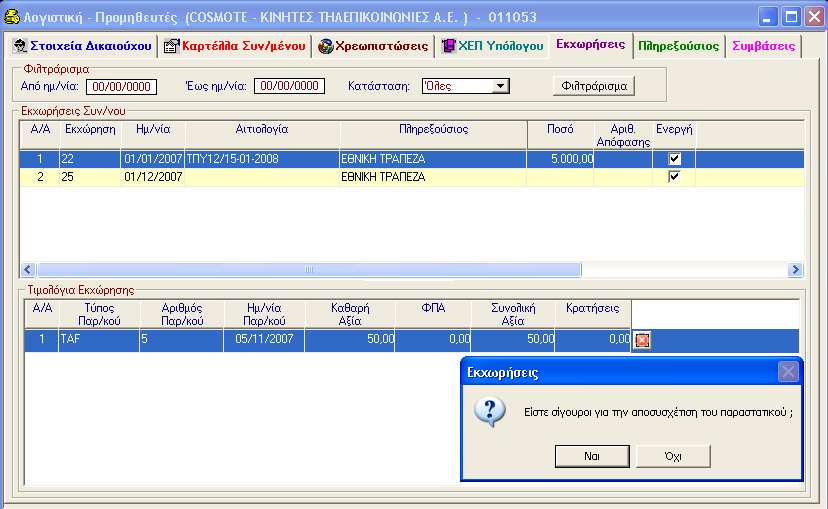The height and width of the screenshot is (509, 828).
Task: Uncheck Ενεργή checkbox for assignment 22
Action: (x=674, y=158)
